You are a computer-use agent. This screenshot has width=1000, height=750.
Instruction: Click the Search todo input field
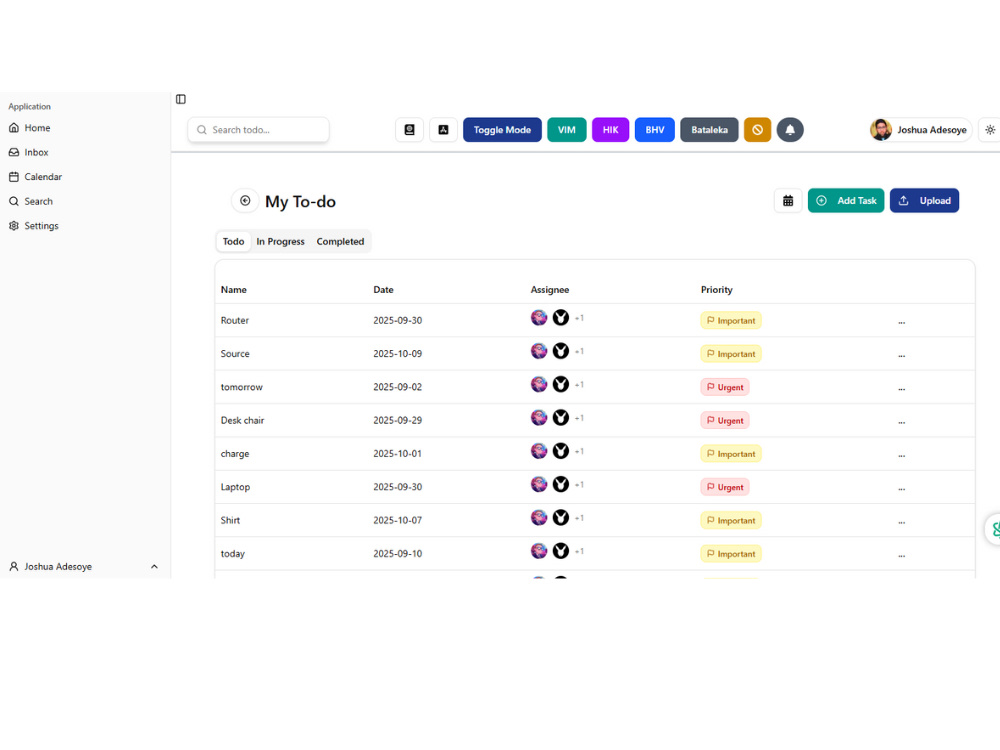click(x=258, y=129)
